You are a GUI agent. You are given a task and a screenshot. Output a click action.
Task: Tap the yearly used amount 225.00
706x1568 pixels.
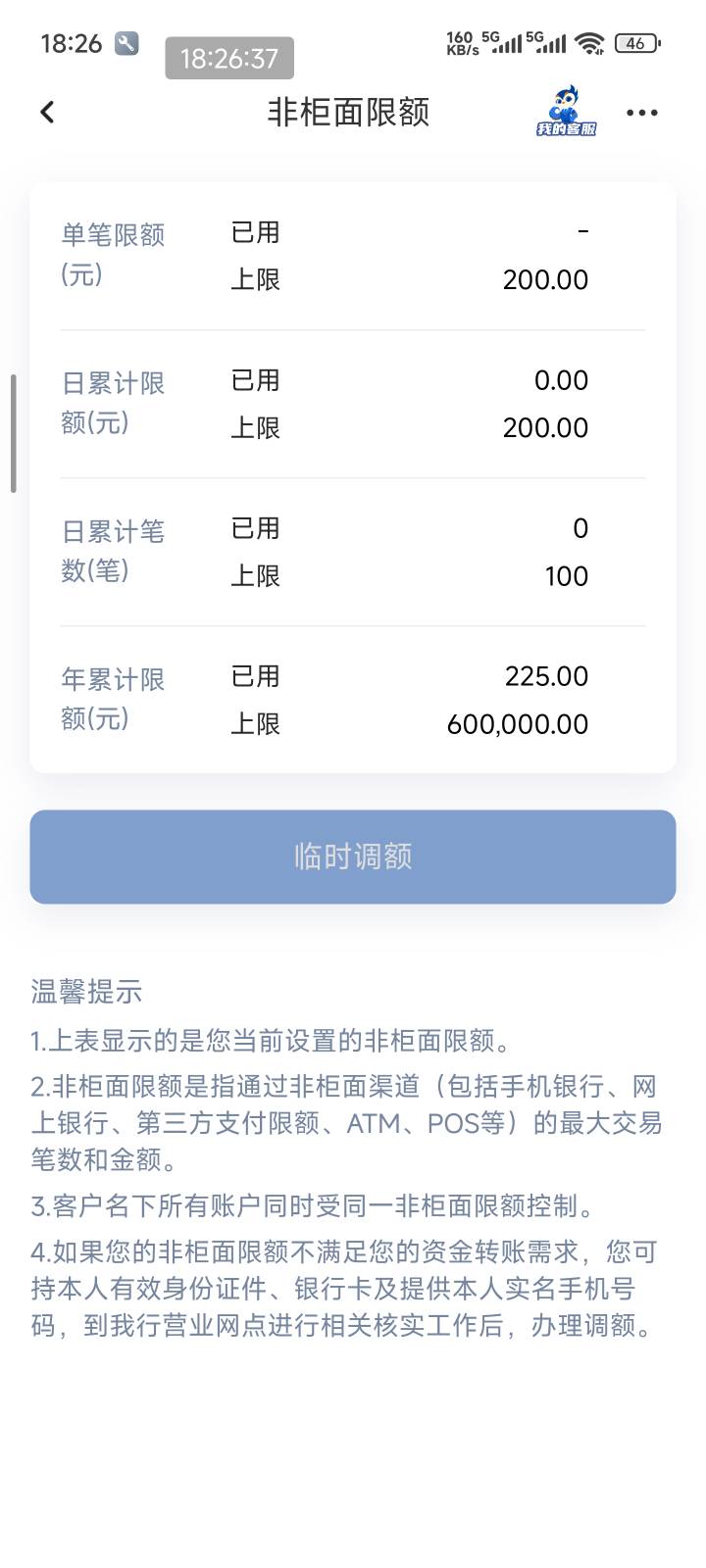tap(546, 676)
